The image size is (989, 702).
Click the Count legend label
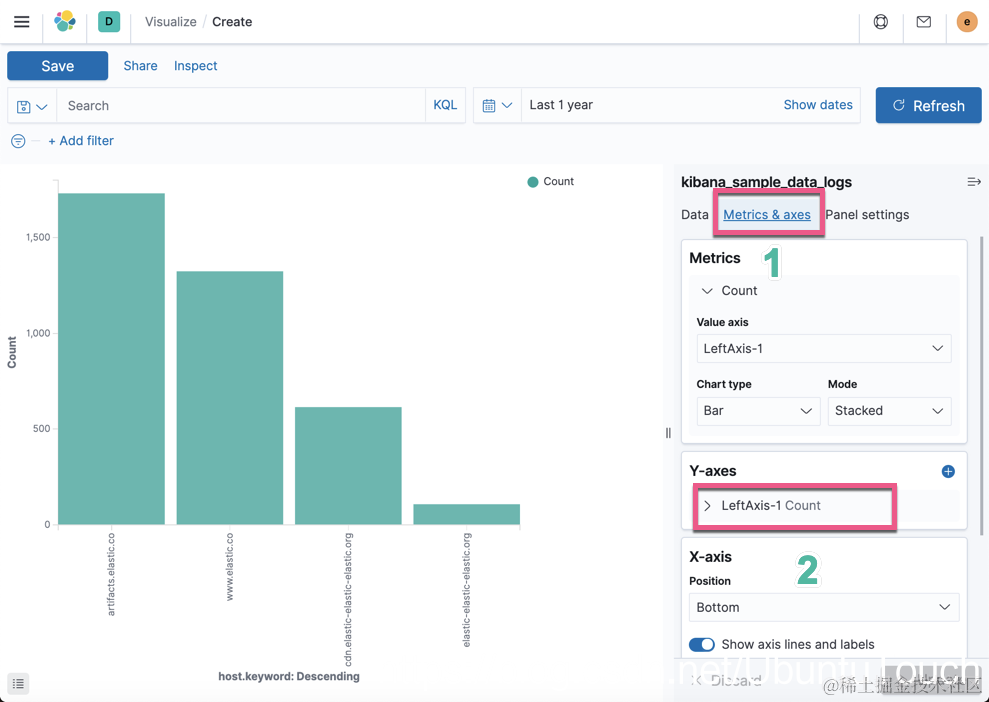(559, 182)
